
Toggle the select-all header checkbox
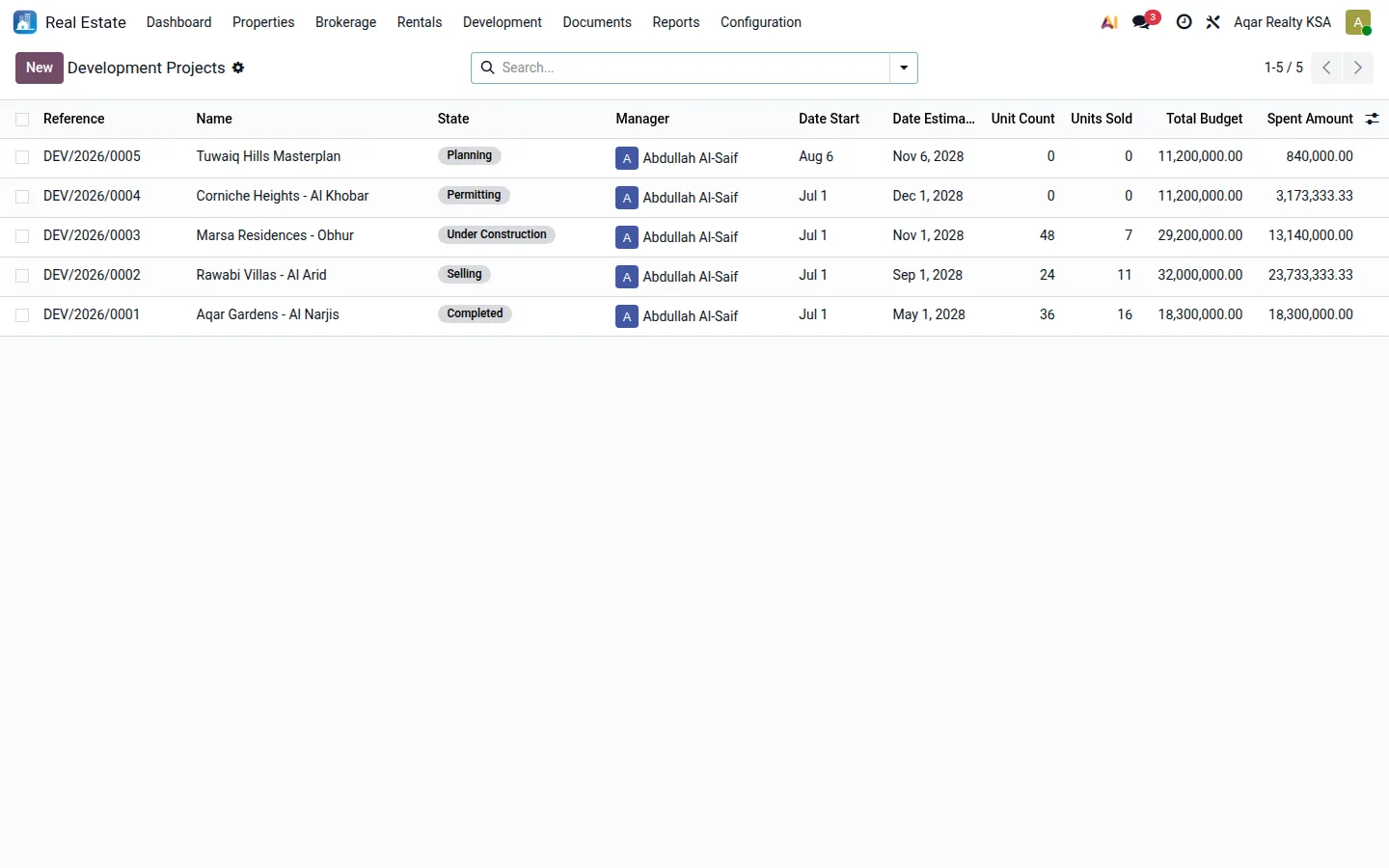point(22,120)
